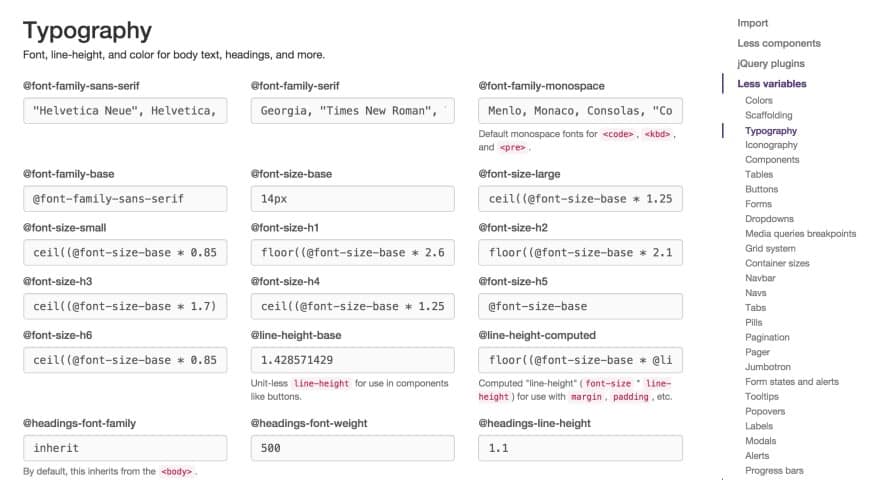
Task: Click the @font-family-serif input field
Action: click(352, 111)
